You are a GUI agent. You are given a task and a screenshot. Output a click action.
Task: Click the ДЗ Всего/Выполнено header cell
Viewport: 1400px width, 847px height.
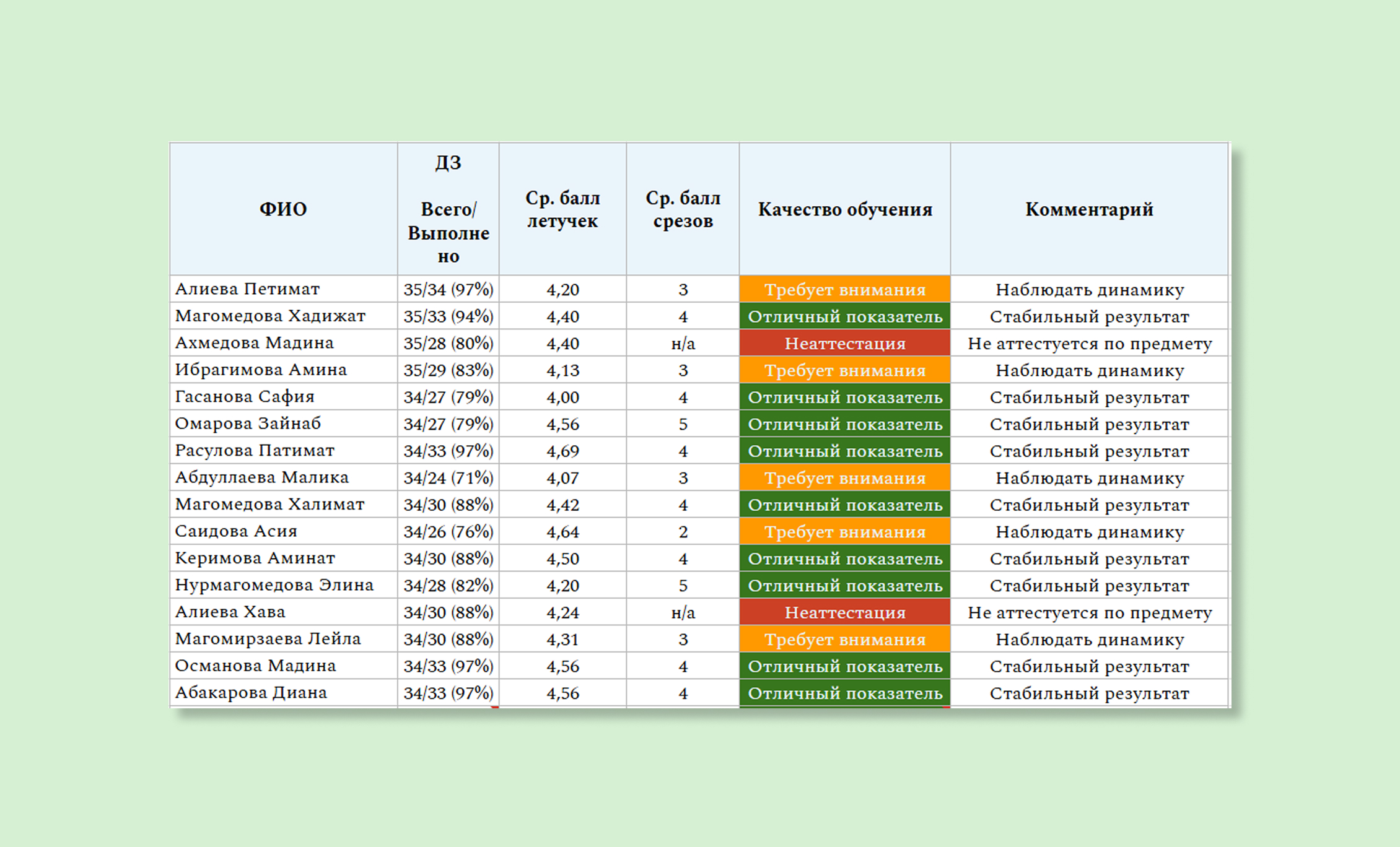coord(448,209)
